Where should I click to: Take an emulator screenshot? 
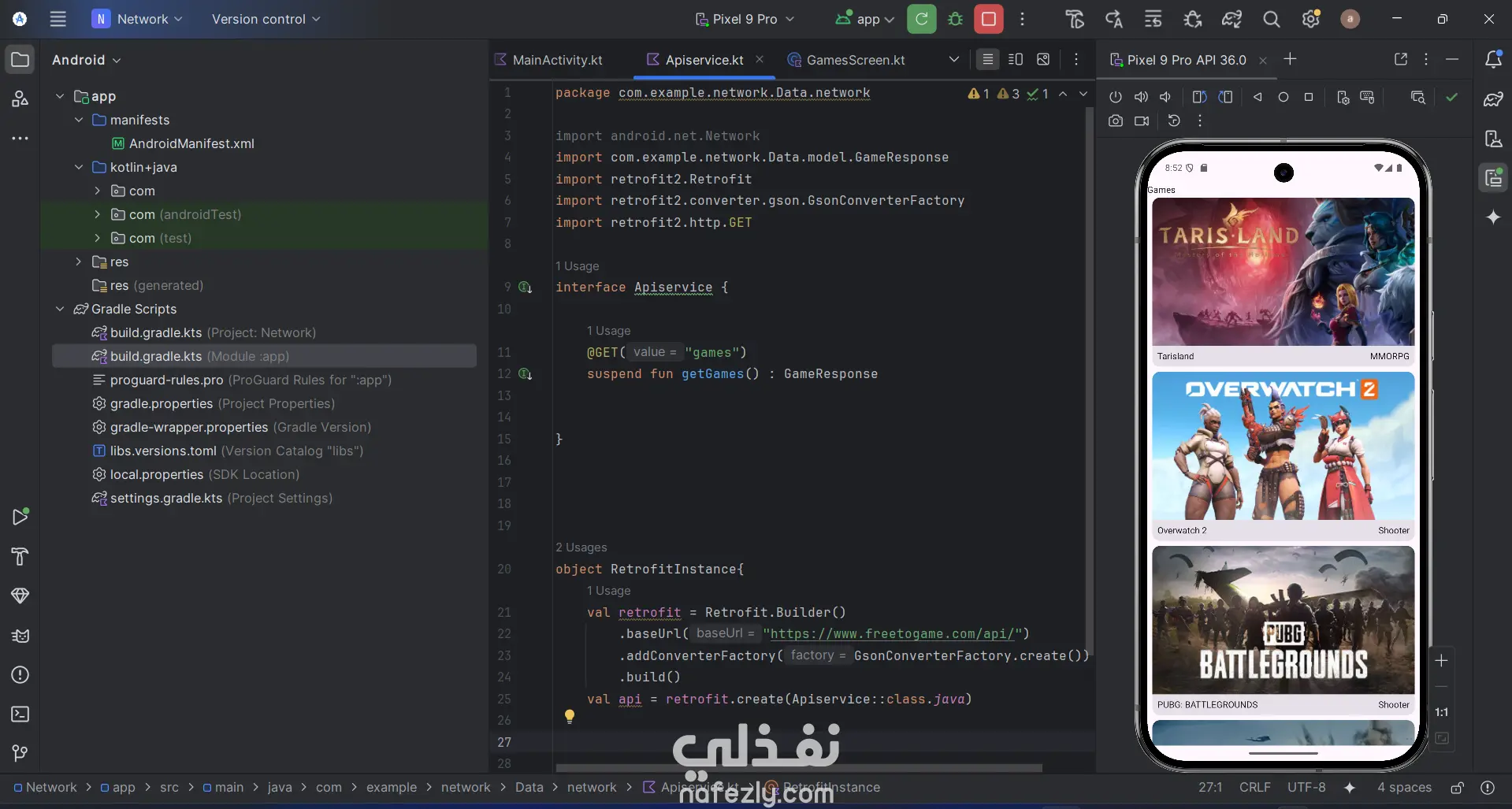1116,121
